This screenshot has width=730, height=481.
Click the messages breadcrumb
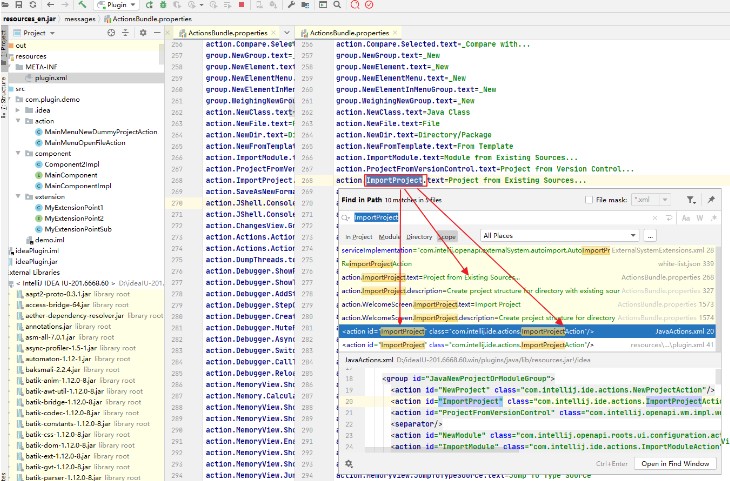tap(80, 19)
